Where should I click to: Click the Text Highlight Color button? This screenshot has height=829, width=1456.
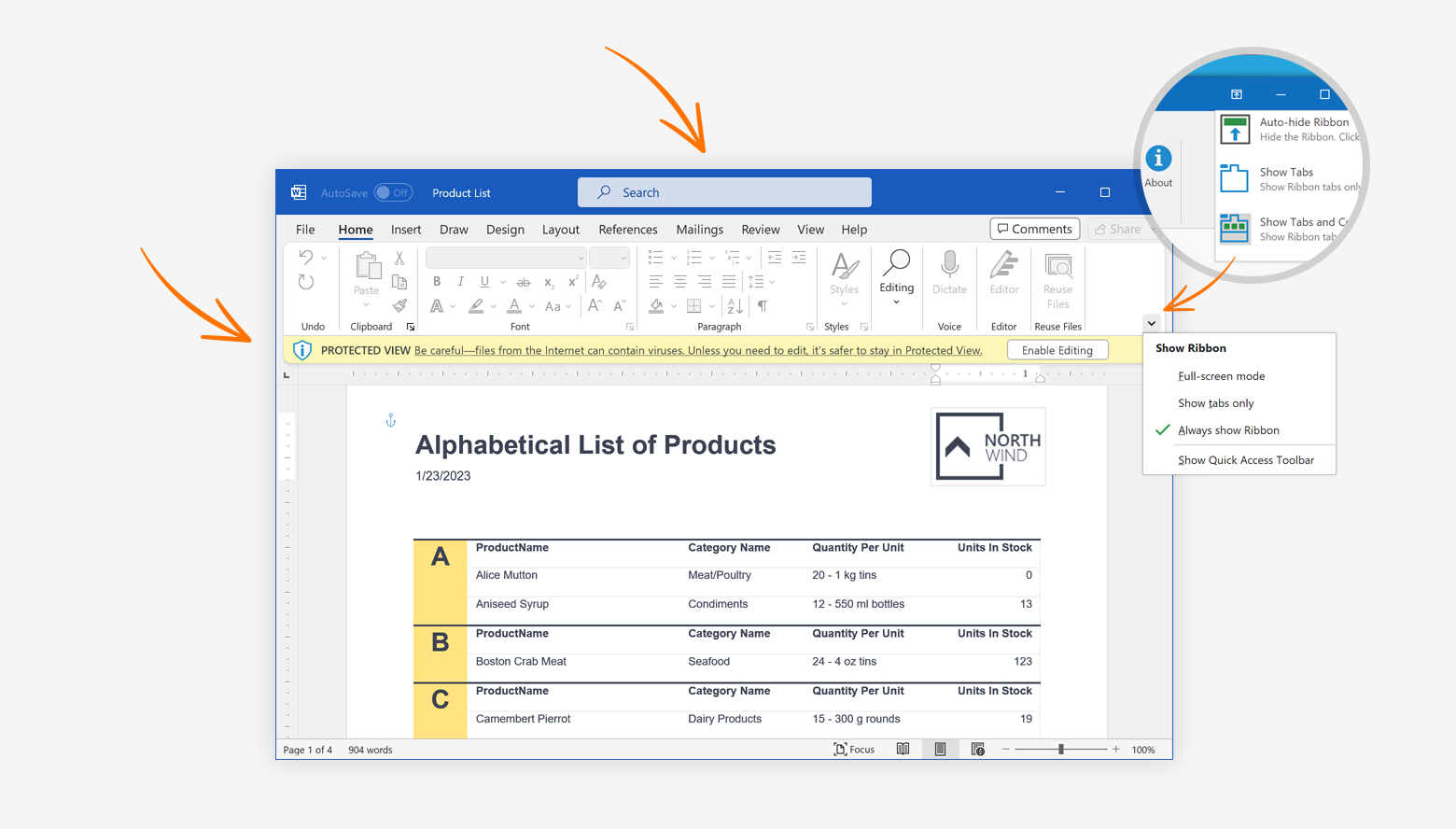point(476,306)
